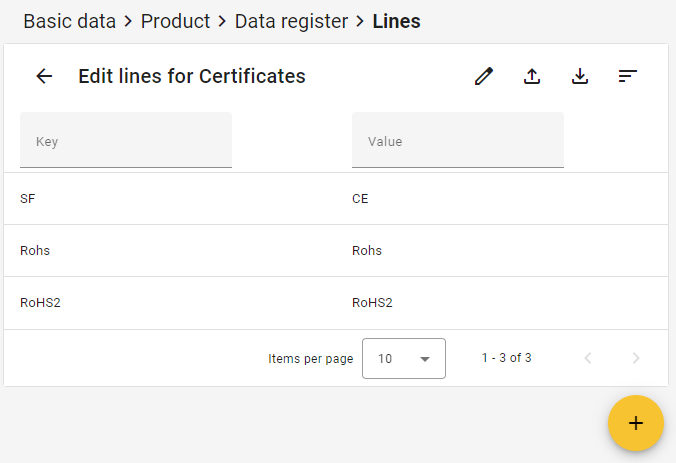Click the pencil edit icon
This screenshot has height=463, width=676.
tap(484, 76)
